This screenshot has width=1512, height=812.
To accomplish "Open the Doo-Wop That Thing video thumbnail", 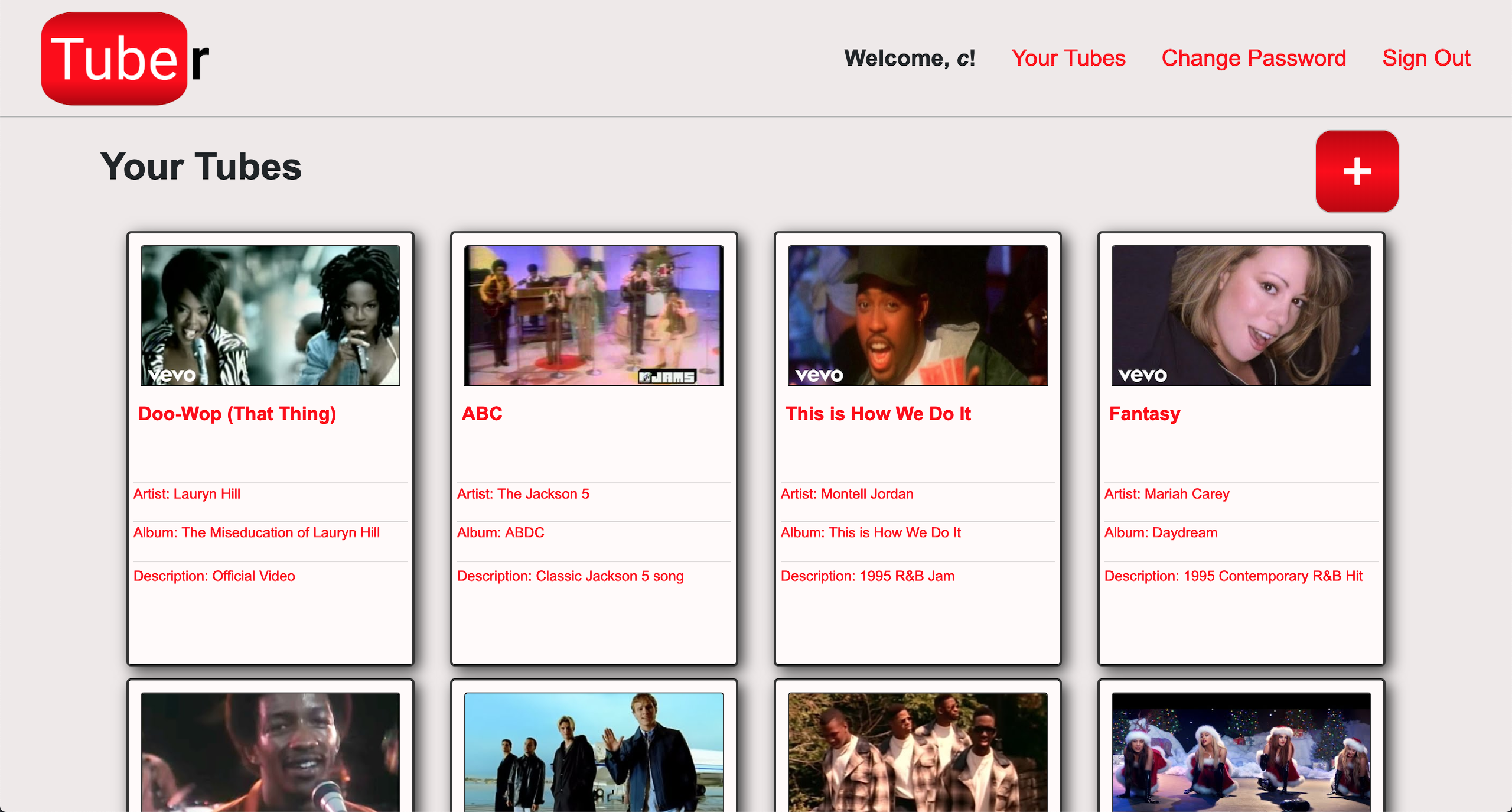I will 269,316.
